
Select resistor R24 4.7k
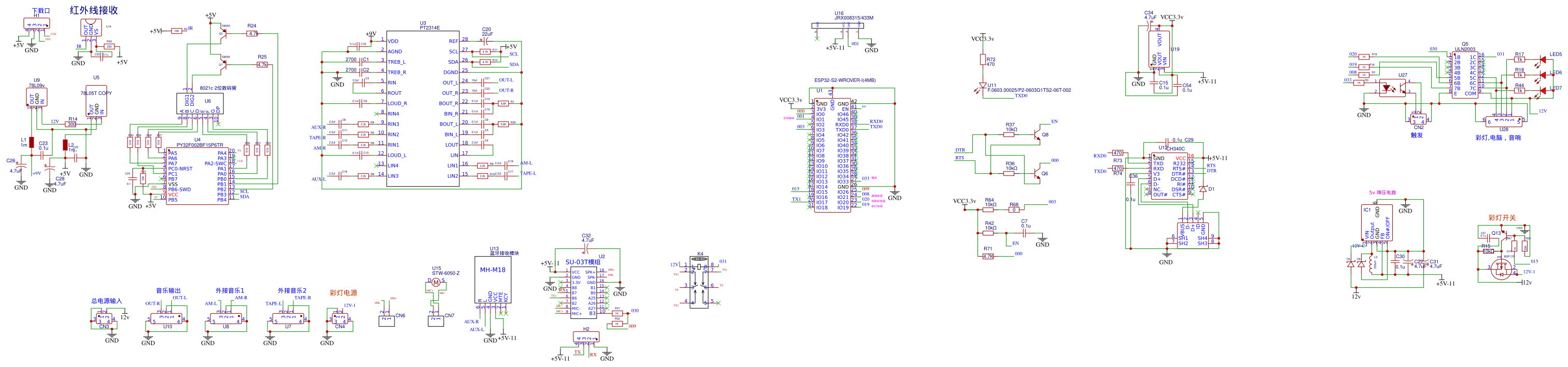pyautogui.click(x=253, y=34)
